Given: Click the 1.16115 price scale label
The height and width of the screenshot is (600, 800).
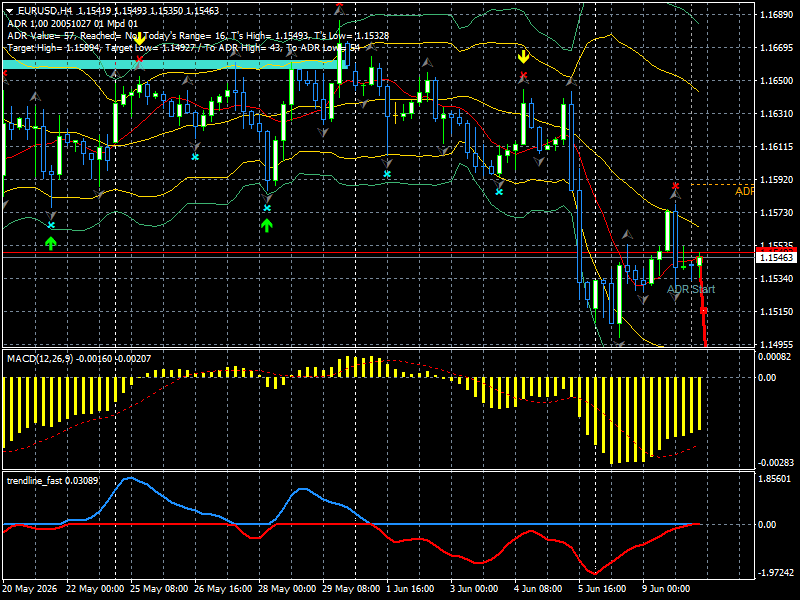Looking at the screenshot, I should pos(777,146).
